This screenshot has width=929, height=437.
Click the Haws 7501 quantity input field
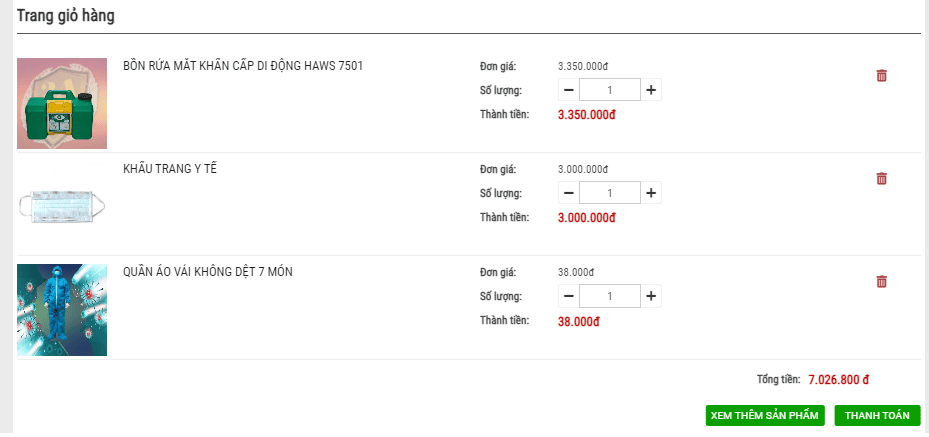610,90
